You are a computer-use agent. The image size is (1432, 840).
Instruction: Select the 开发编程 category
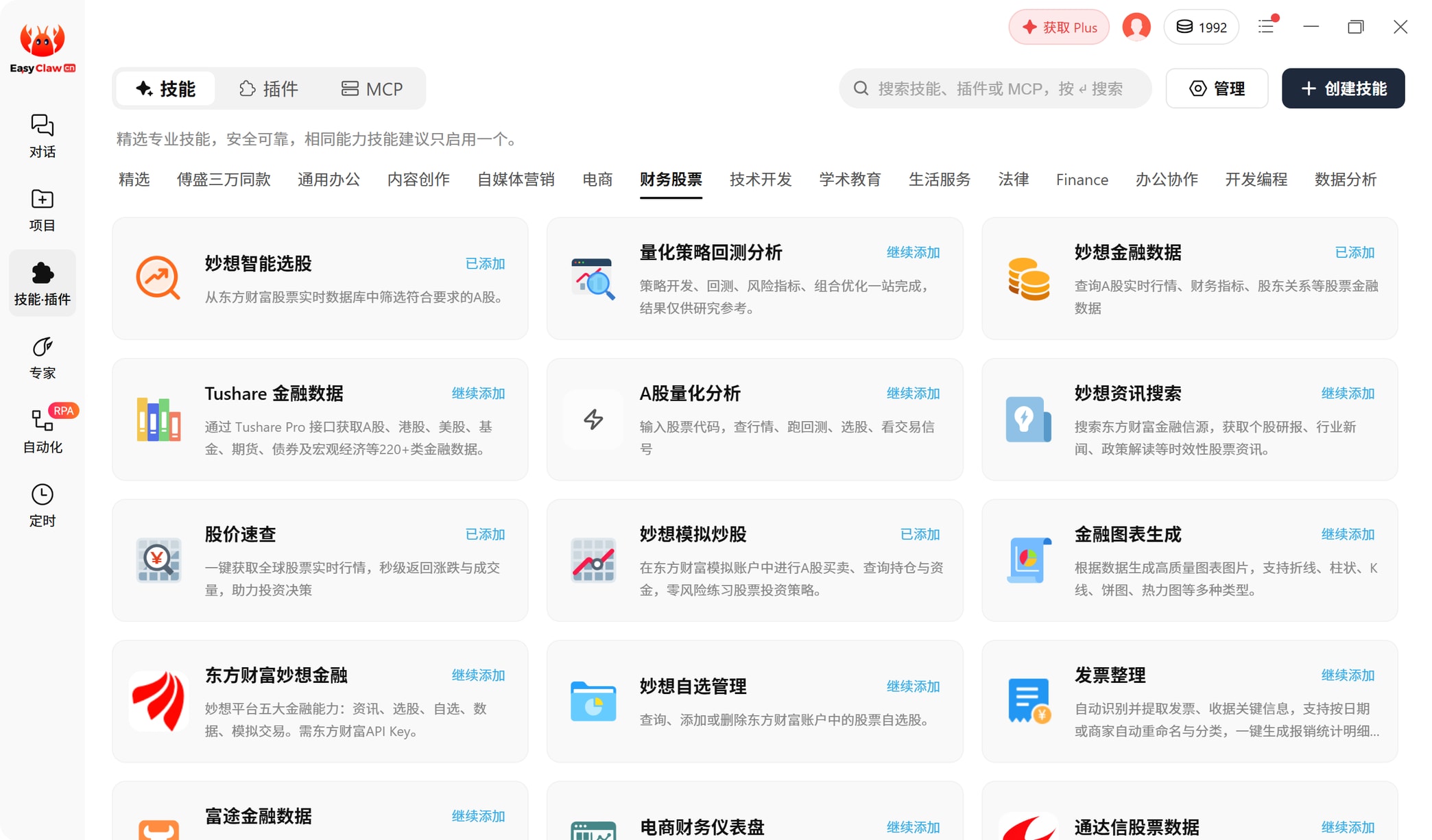coord(1256,180)
